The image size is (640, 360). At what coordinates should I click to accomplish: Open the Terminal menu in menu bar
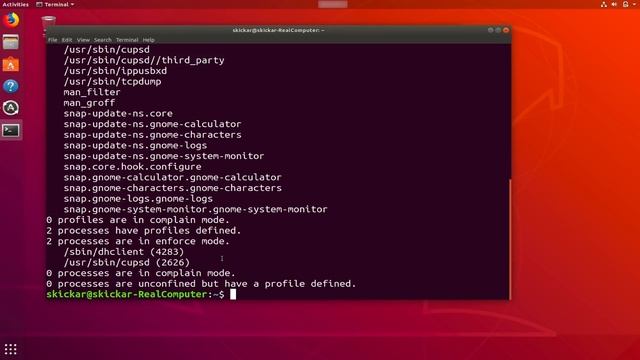click(127, 40)
